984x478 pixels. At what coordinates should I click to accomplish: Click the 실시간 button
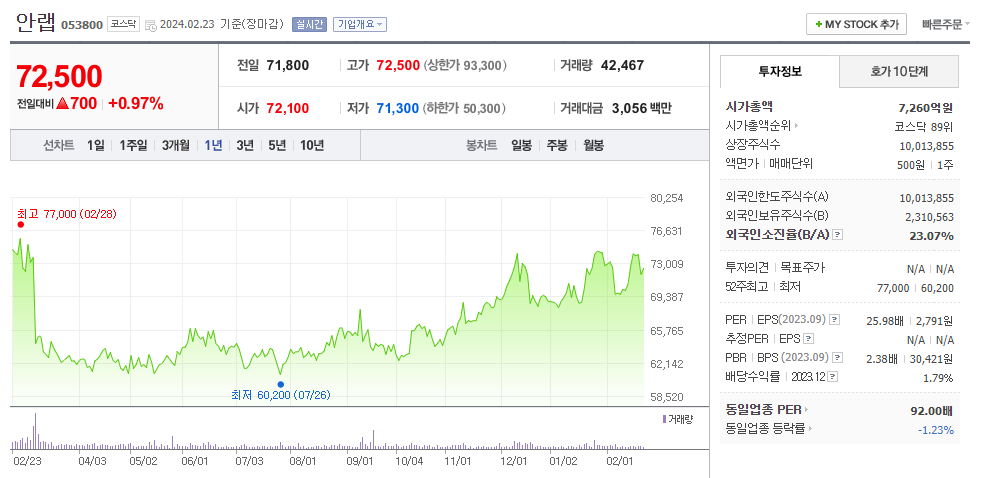309,24
